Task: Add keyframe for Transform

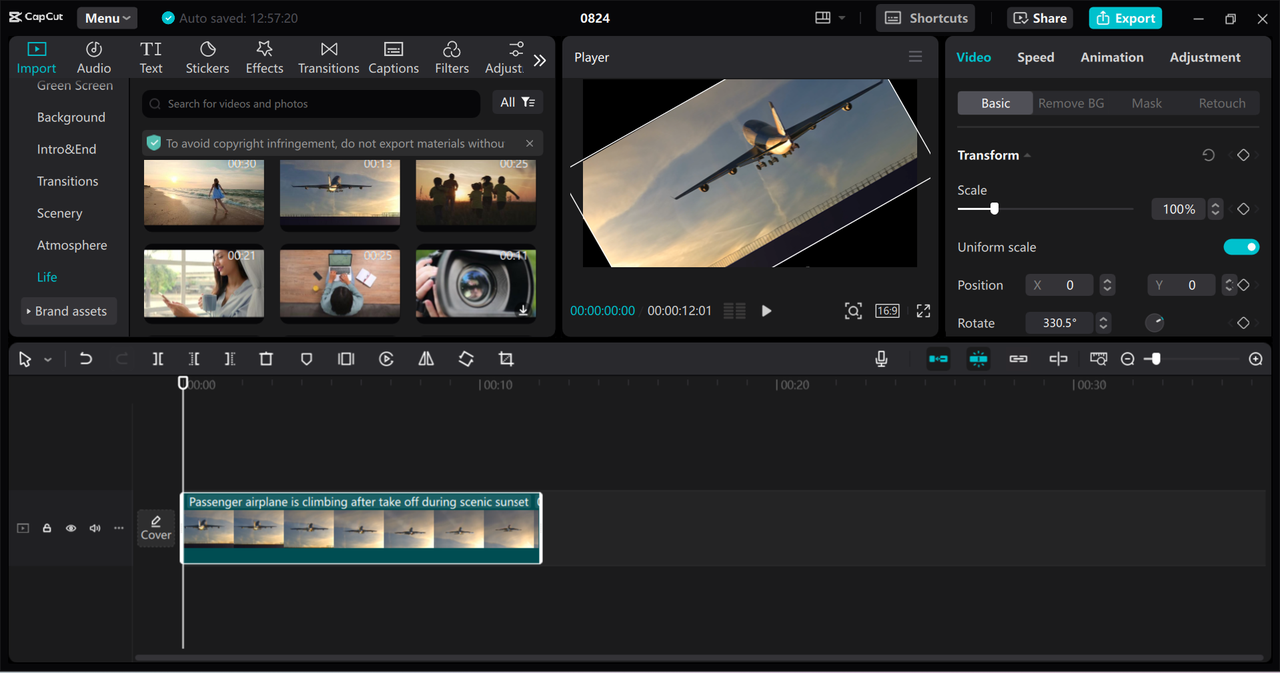Action: (x=1243, y=155)
